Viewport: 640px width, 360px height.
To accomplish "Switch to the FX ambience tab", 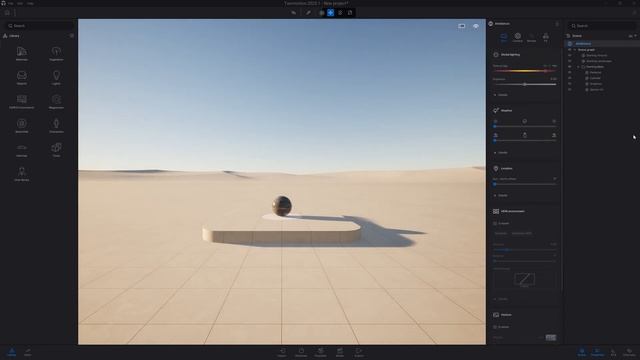I will coord(546,38).
